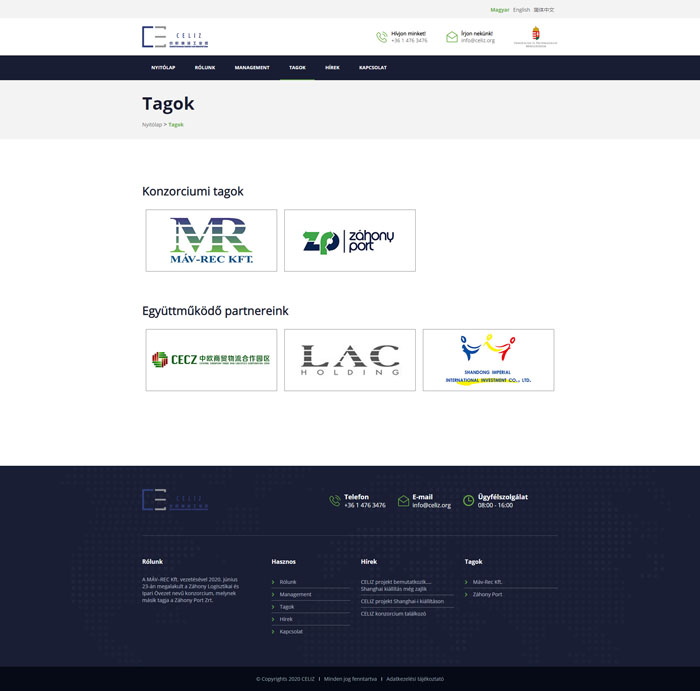Open the Shandong Imperial logo card

click(488, 360)
